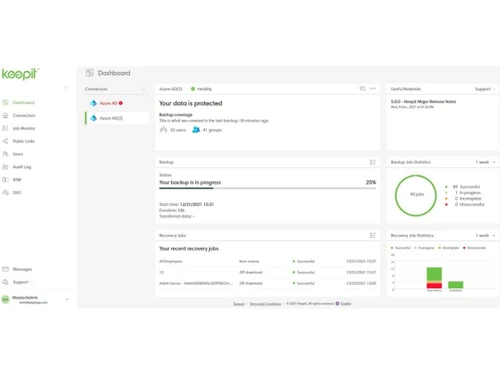Open Backup Job Statistics 1 week dropdown
Viewport: 500px width, 375px height.
pos(485,162)
